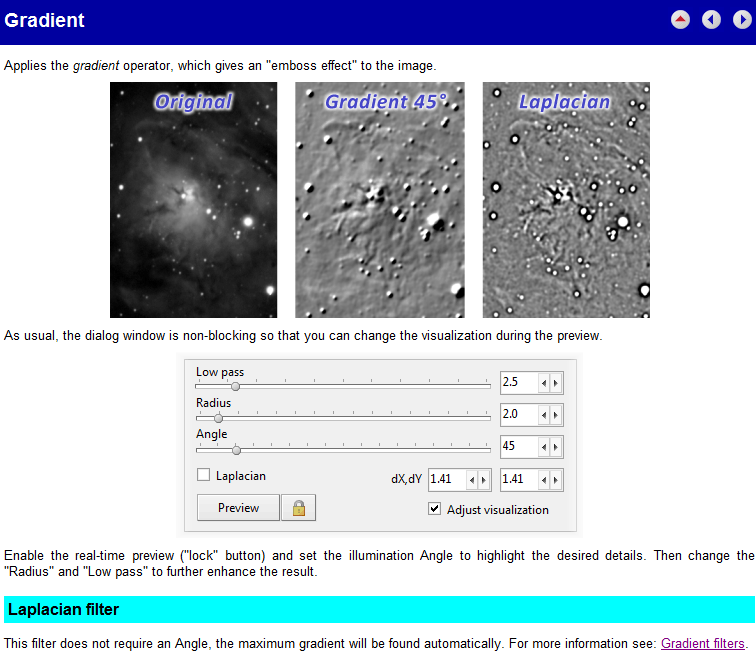Click the italic word gradient

click(x=96, y=66)
